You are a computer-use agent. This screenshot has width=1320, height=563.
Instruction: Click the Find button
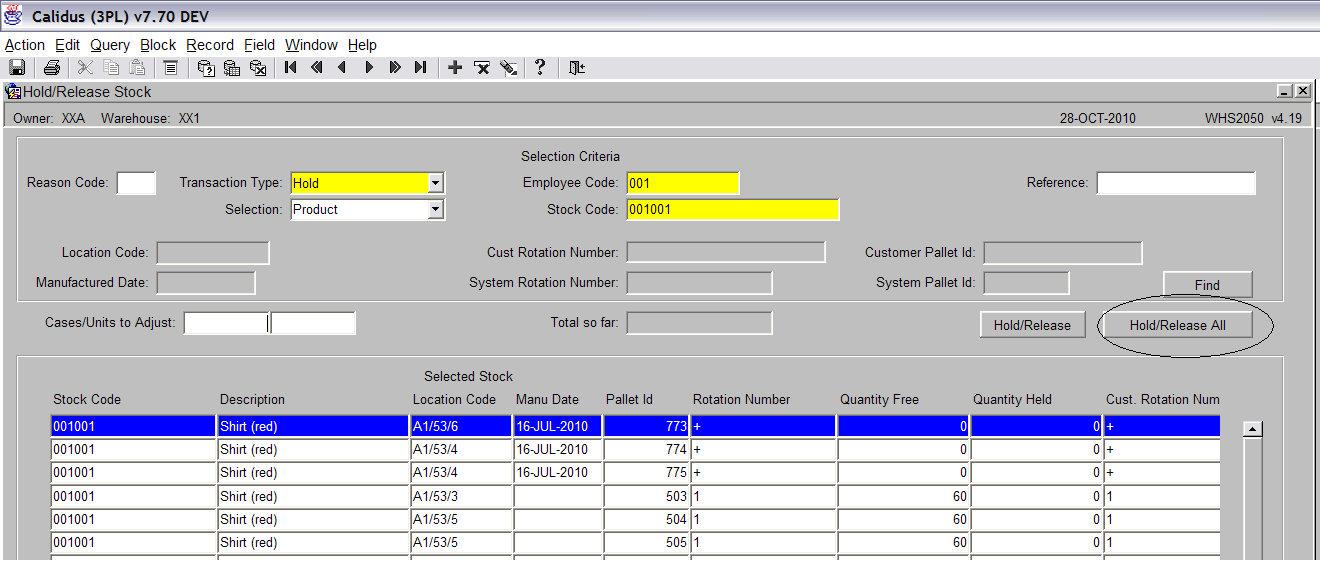tap(1207, 285)
